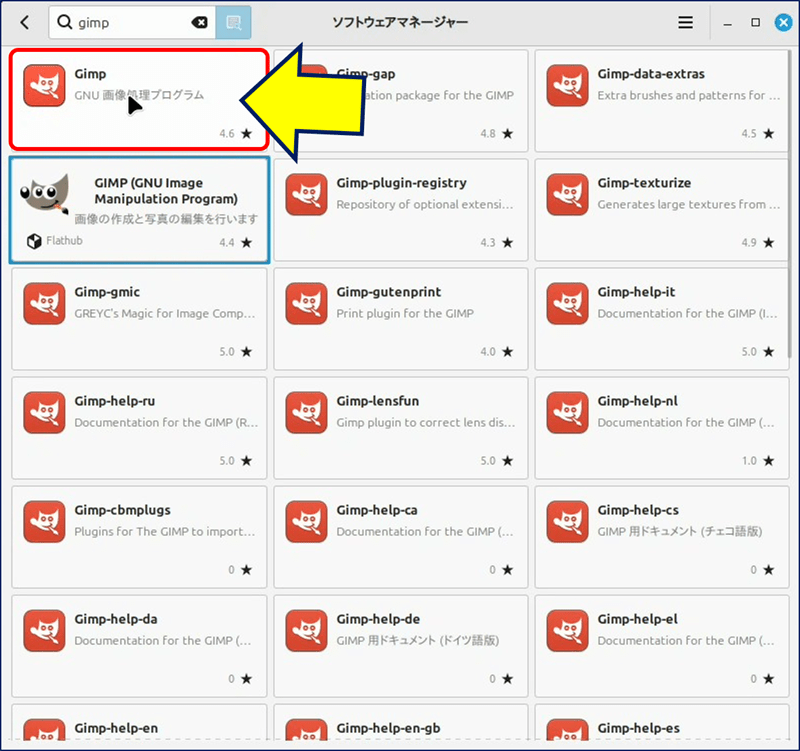
Task: Click the text "画像の作成と写真の編集を行います"
Action: (x=166, y=219)
